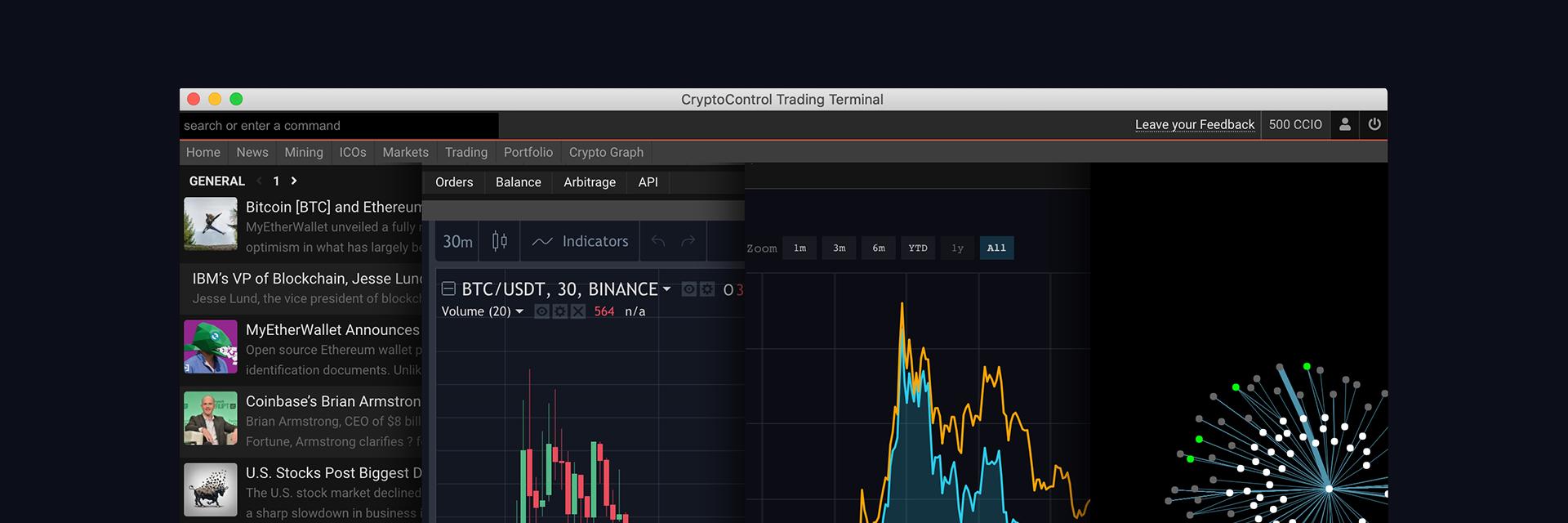Toggle visibility eye of Volume indicator
This screenshot has width=1568, height=523.
[541, 311]
